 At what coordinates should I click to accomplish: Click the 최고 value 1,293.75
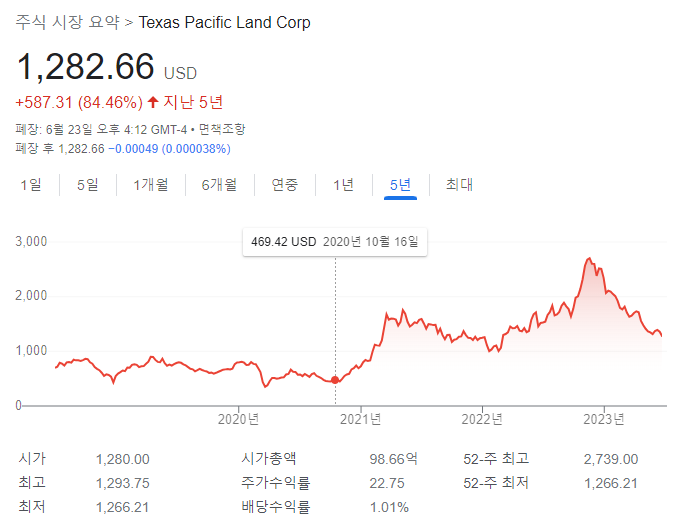[x=123, y=483]
